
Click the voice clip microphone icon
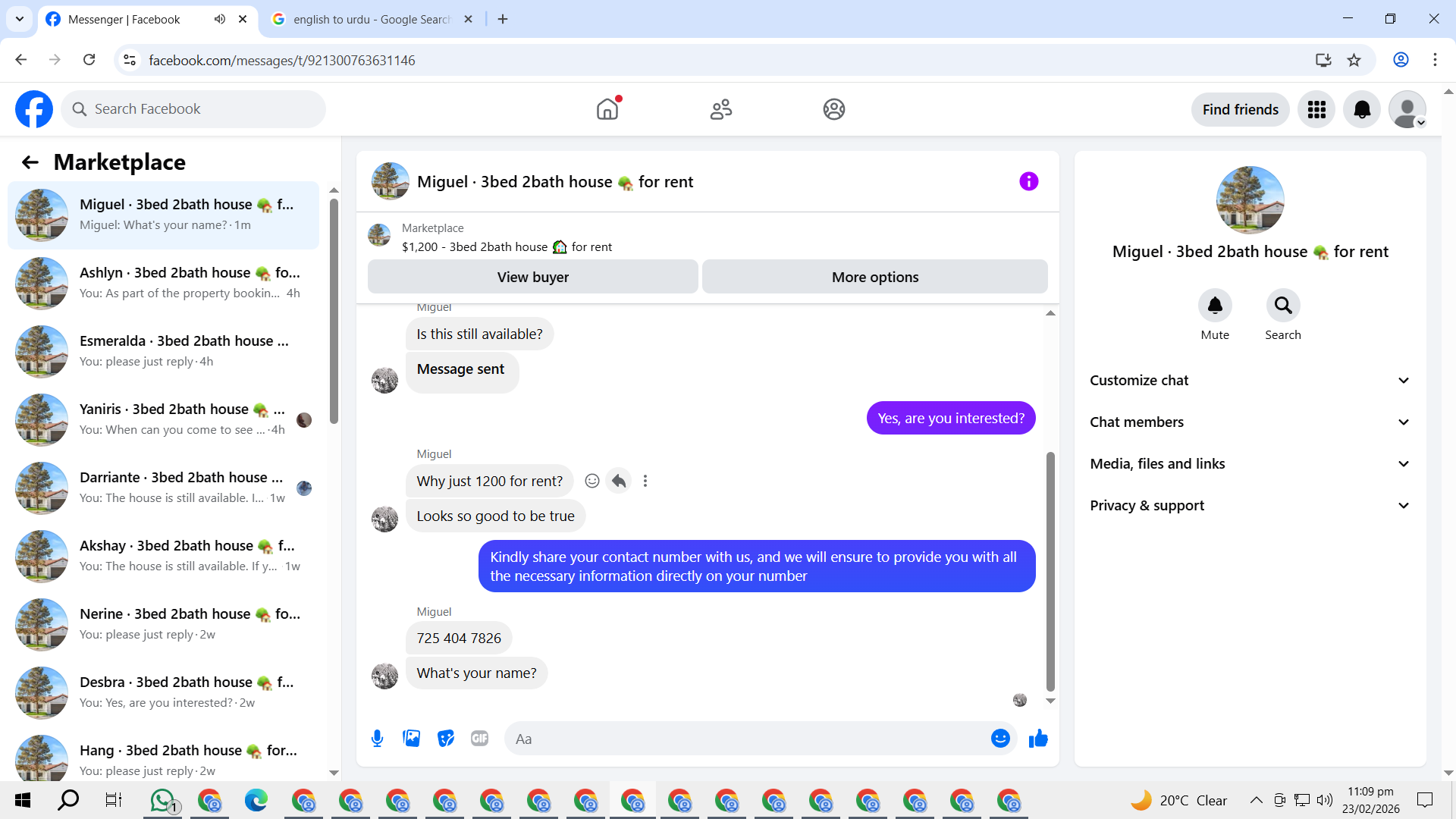click(x=377, y=738)
